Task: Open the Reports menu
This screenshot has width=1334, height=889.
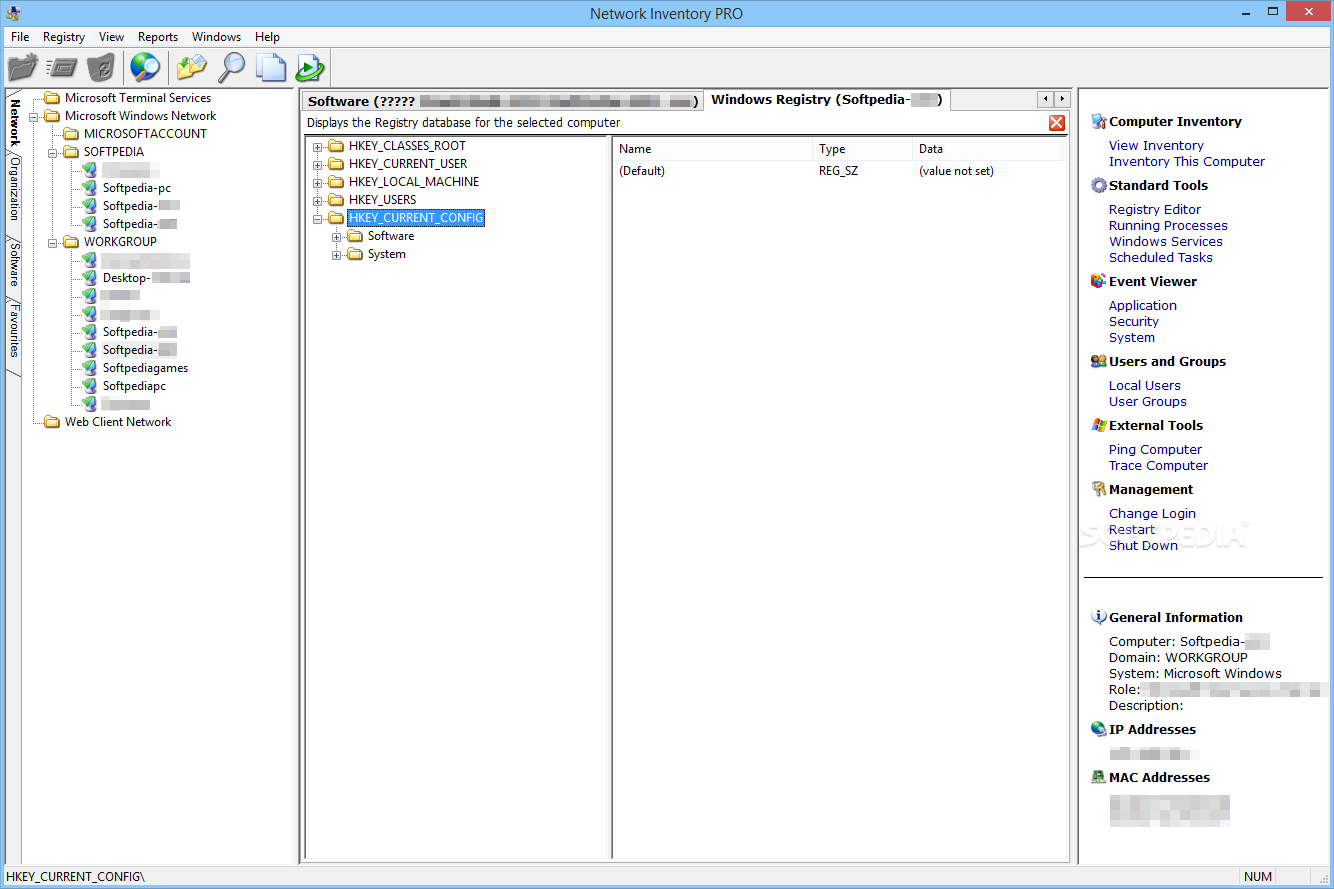Action: click(x=158, y=37)
